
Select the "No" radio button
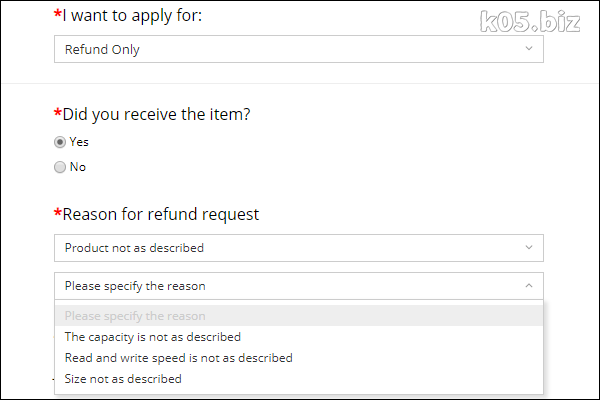60,167
